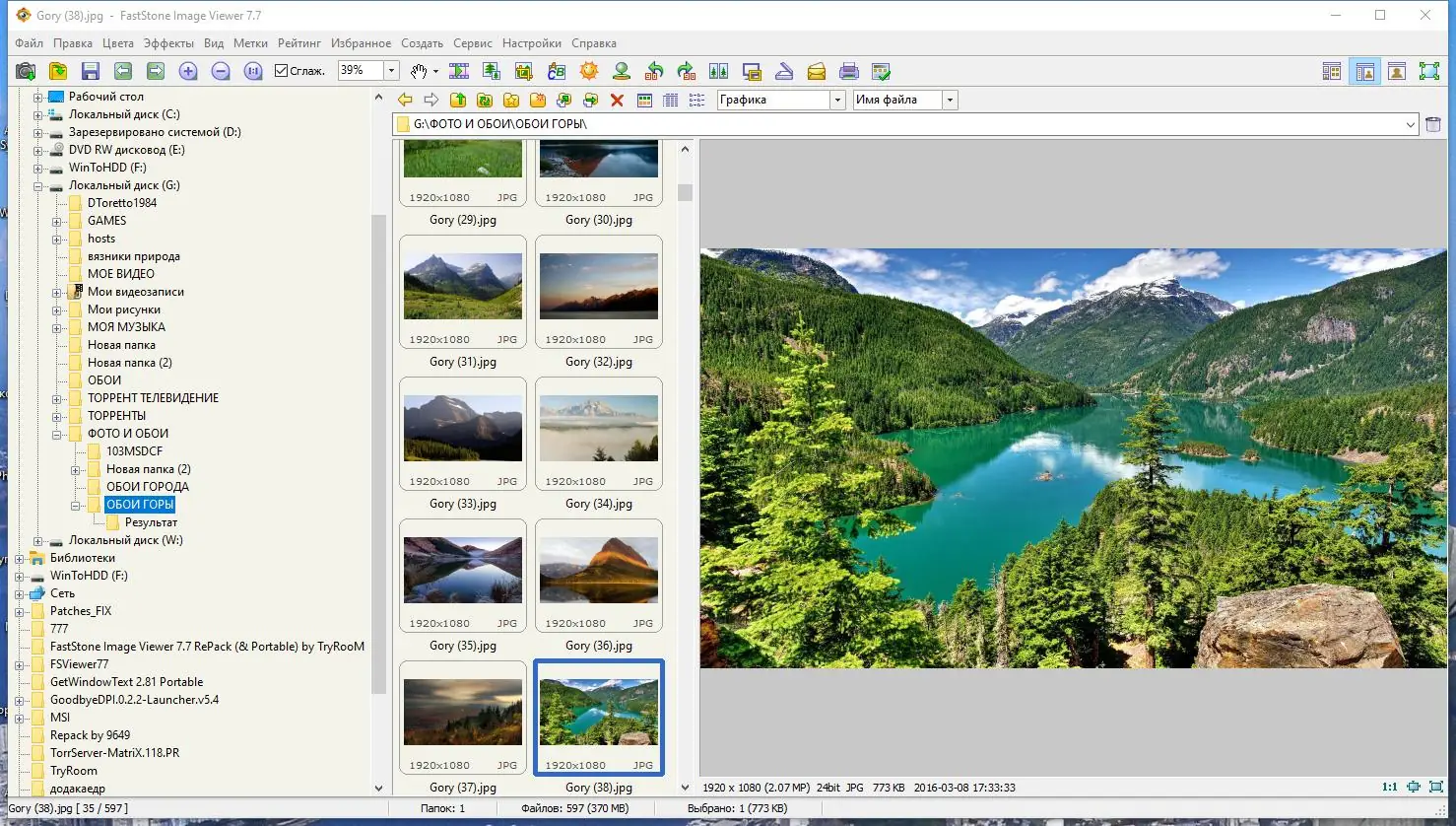
Task: Click the thumbnail list vertical scrollbar thumb
Action: pyautogui.click(x=685, y=193)
